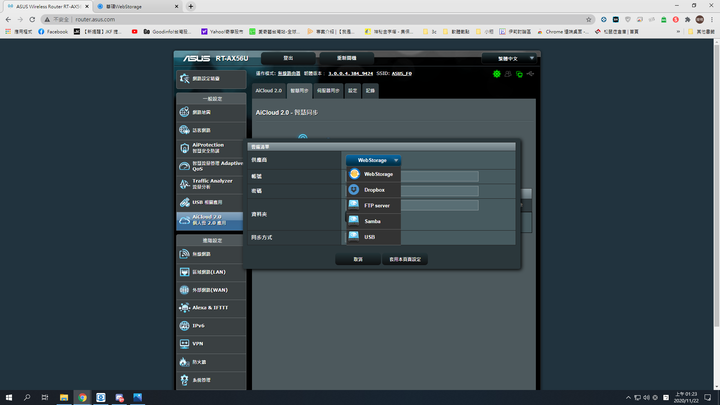Open the network map item with globe icon

pos(211,112)
